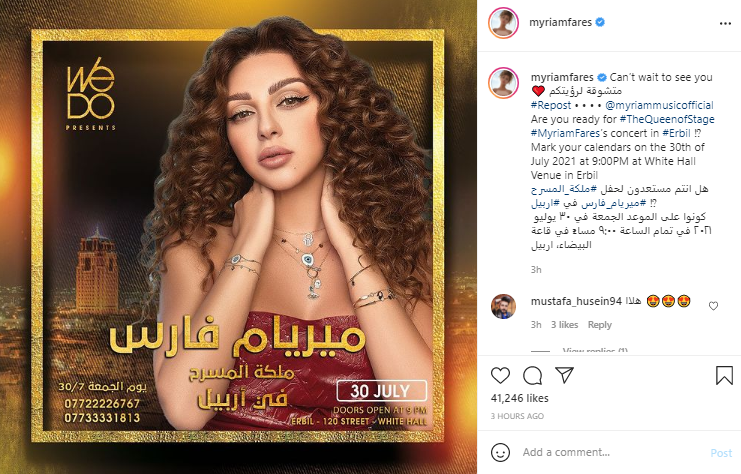Screen dimensions: 741x474
Task: Open the #Erbil hashtag link
Action: coord(676,133)
